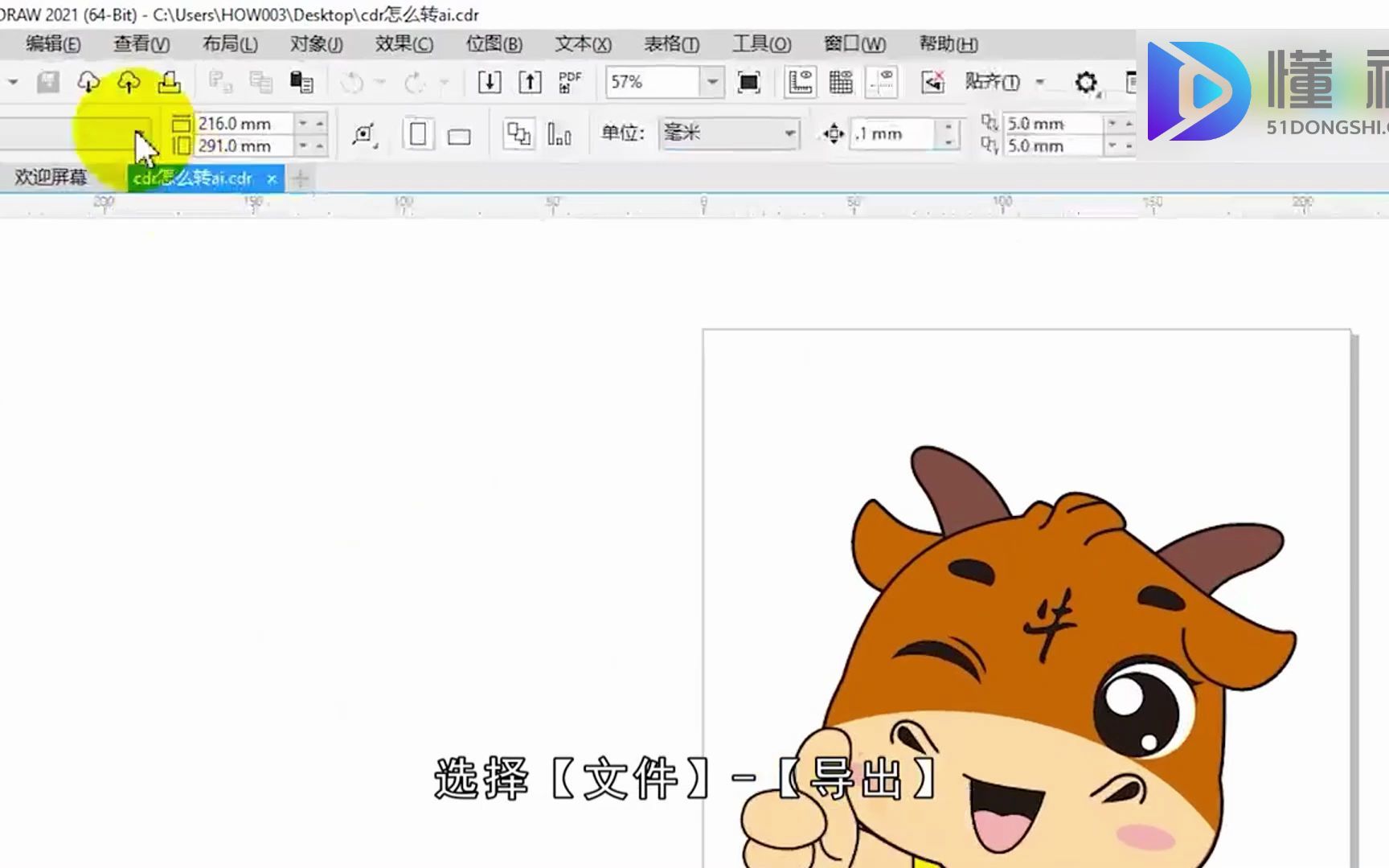This screenshot has width=1389, height=868.
Task: Click the Print icon
Action: pyautogui.click(x=169, y=82)
